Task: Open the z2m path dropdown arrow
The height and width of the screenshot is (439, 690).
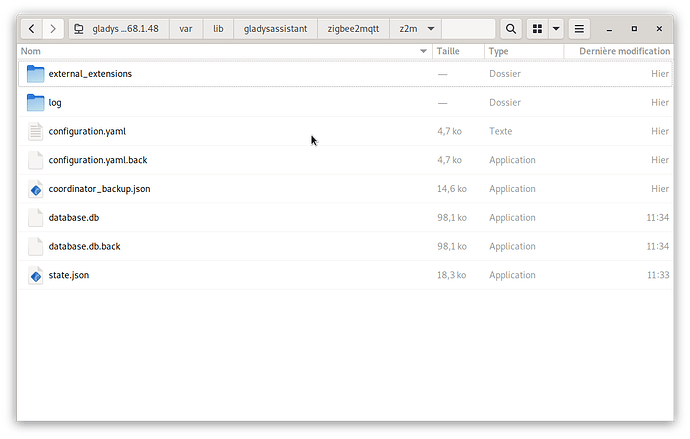Action: pyautogui.click(x=431, y=29)
